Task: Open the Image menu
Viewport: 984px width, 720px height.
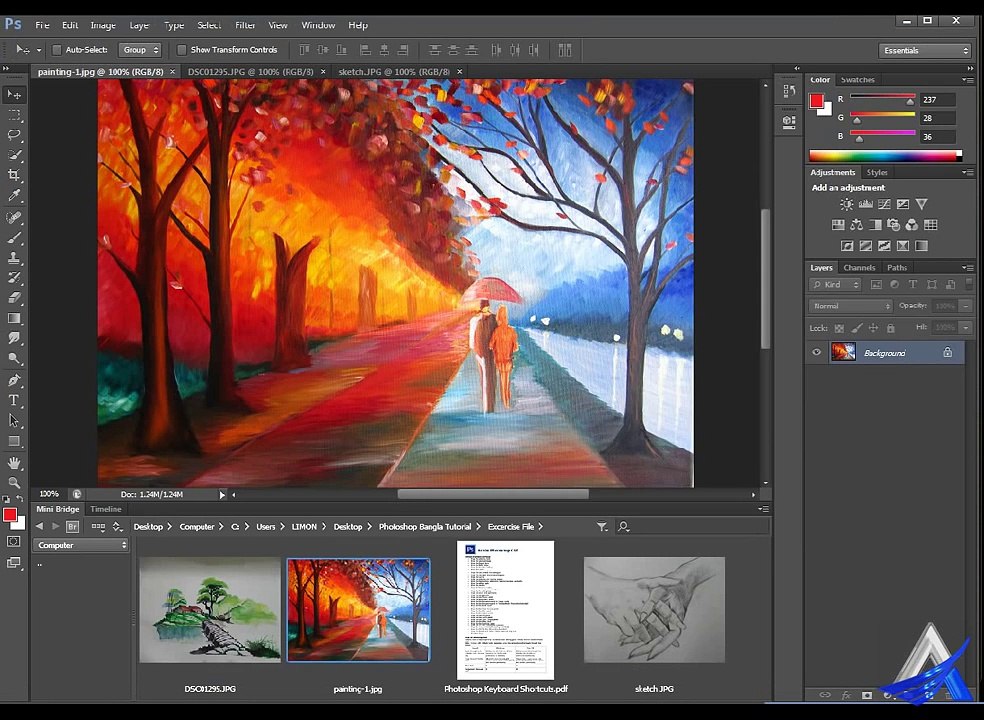Action: point(103,25)
